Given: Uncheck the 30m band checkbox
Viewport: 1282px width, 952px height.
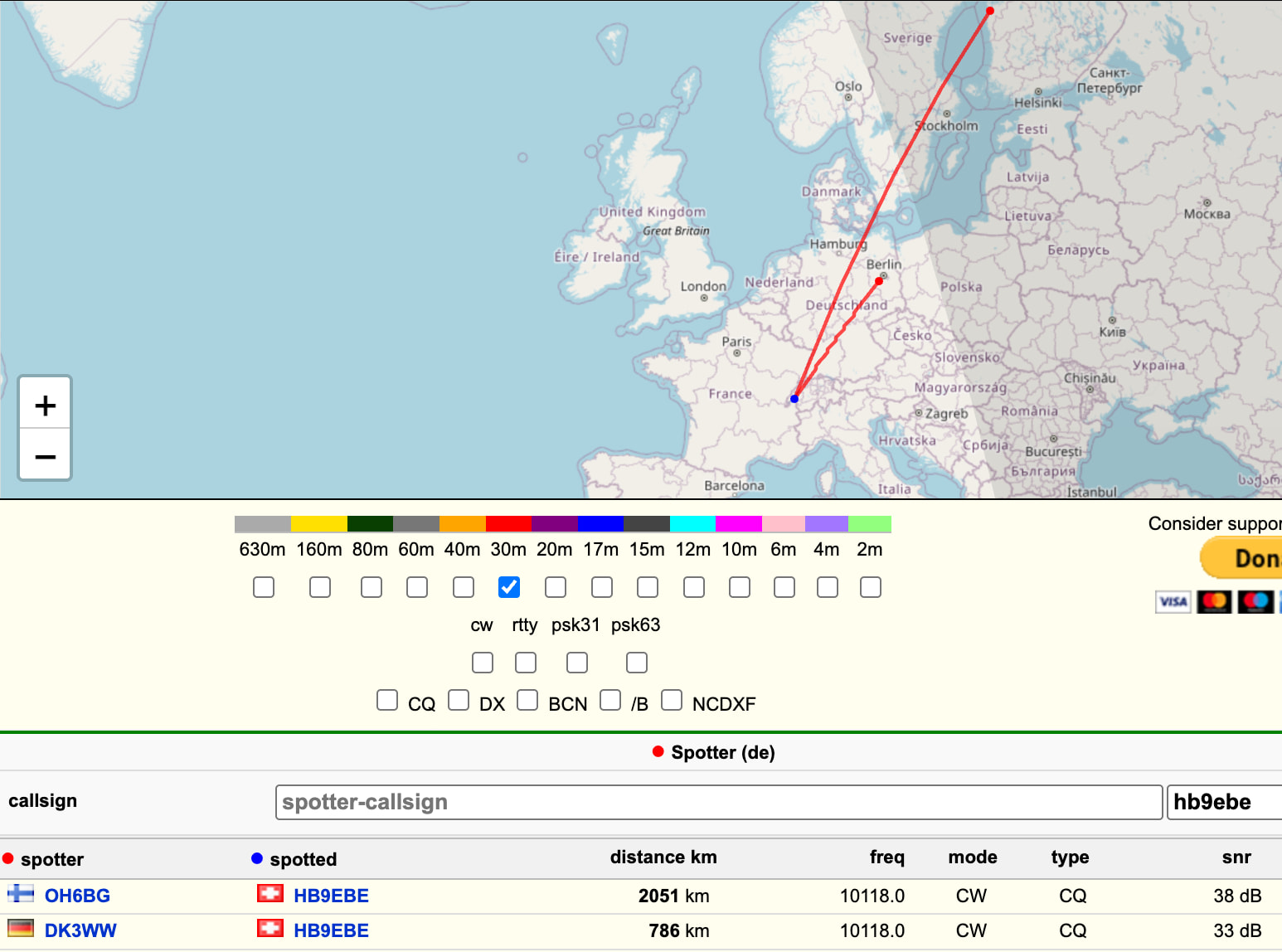Looking at the screenshot, I should point(509,587).
